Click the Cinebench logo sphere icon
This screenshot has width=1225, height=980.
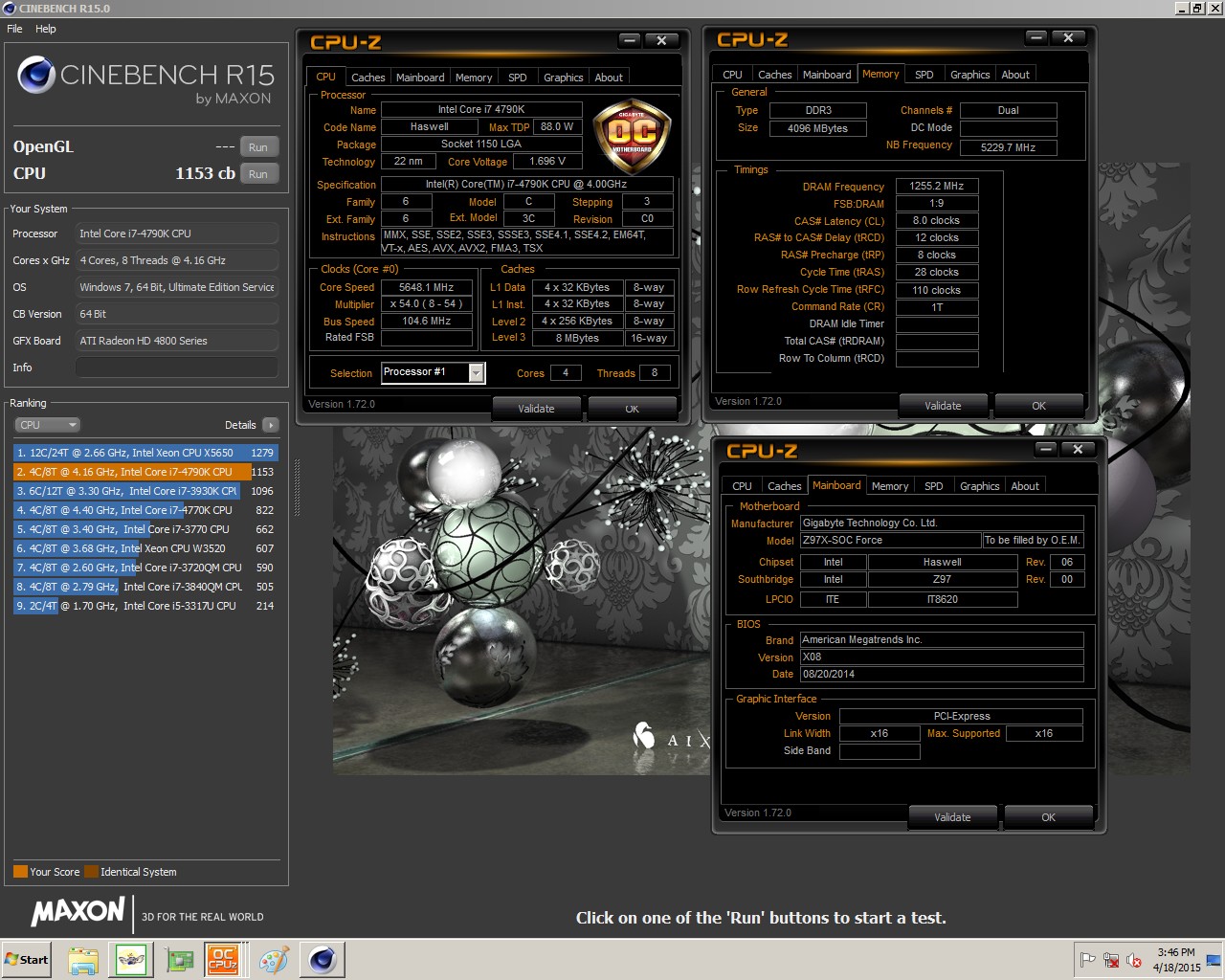[x=36, y=75]
